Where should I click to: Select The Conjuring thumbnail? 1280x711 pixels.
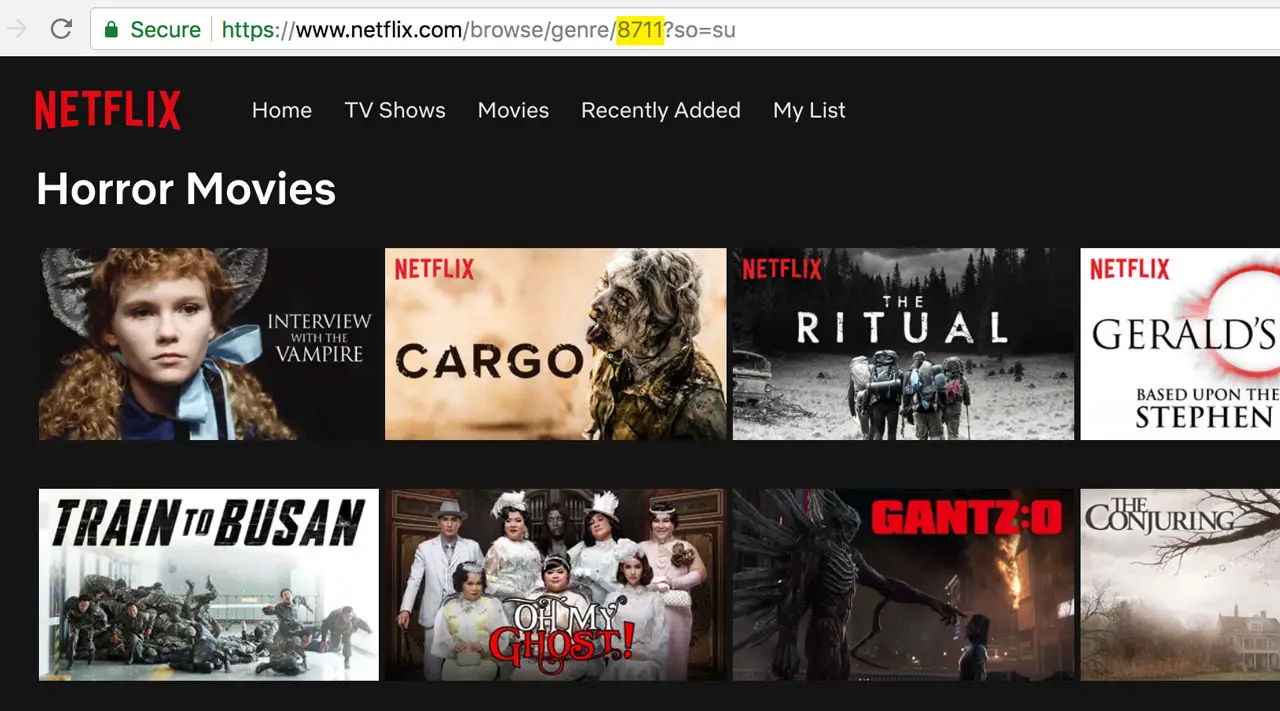(x=1180, y=585)
